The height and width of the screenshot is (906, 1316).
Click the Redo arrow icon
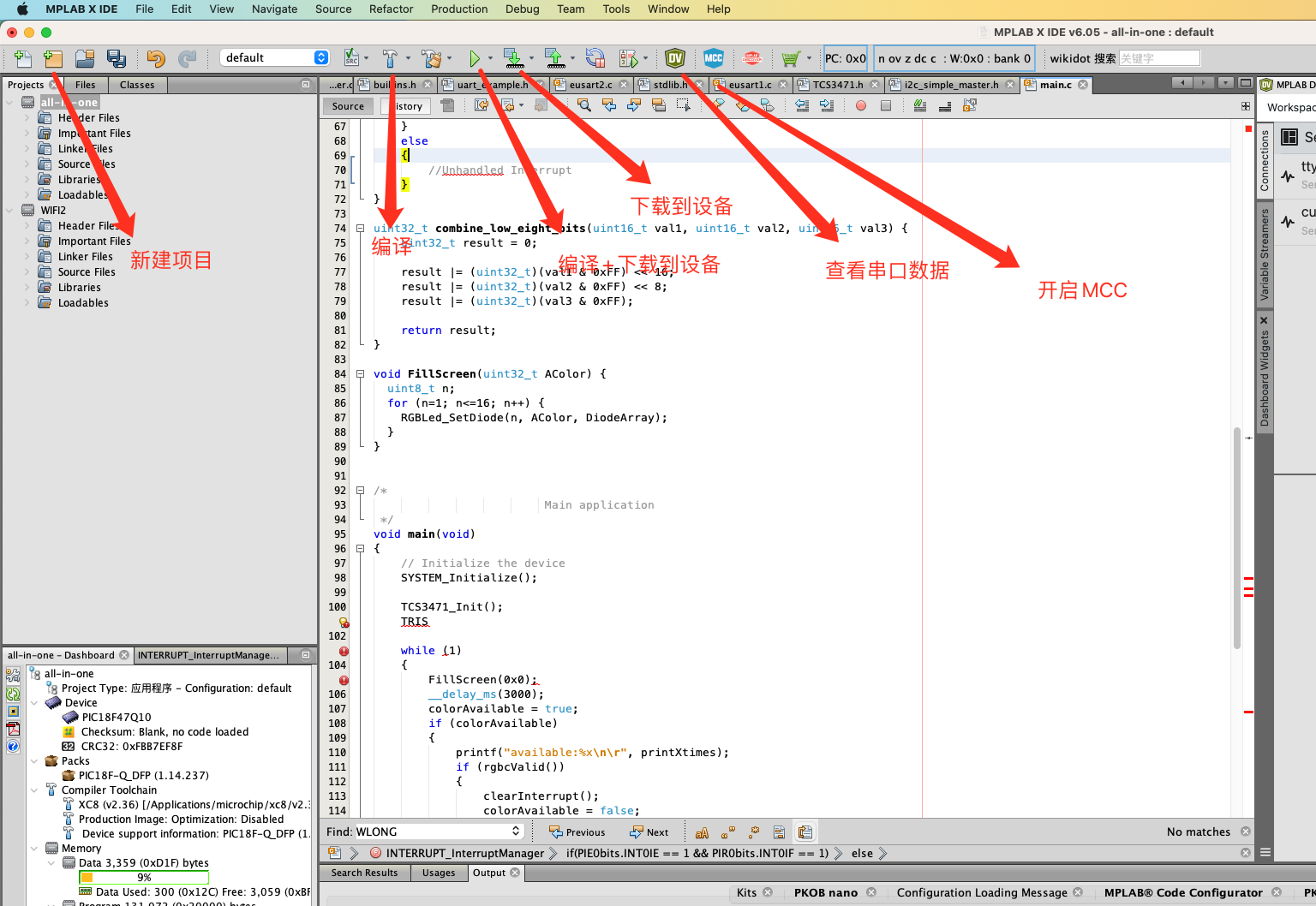[x=187, y=58]
